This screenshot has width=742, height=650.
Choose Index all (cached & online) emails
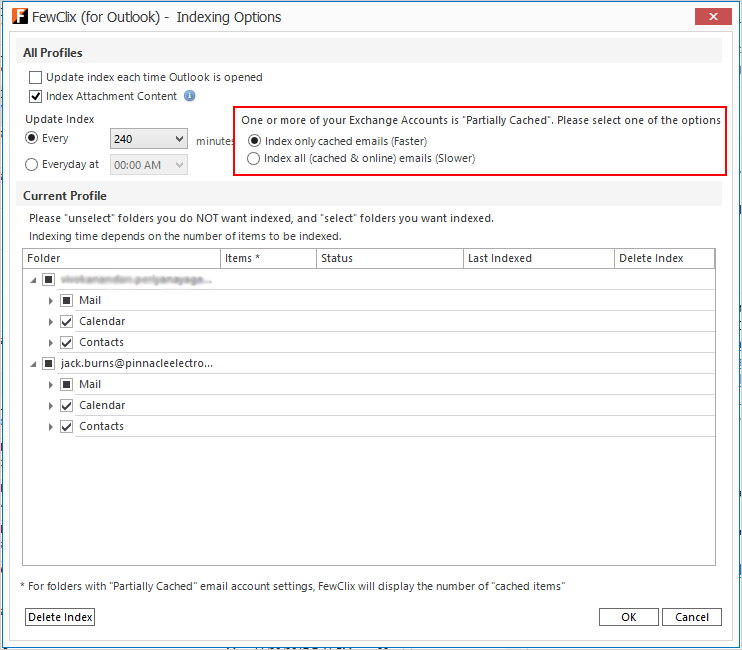[253, 158]
